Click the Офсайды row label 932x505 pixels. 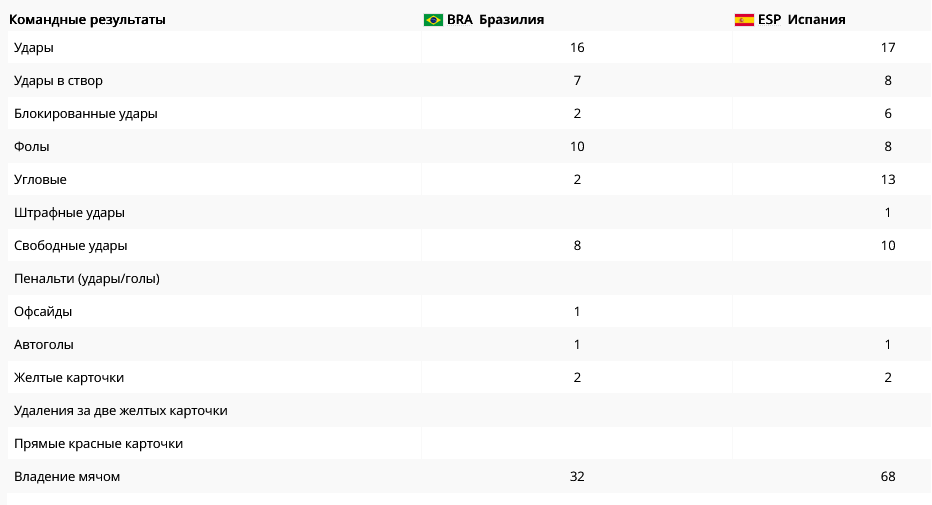click(43, 311)
